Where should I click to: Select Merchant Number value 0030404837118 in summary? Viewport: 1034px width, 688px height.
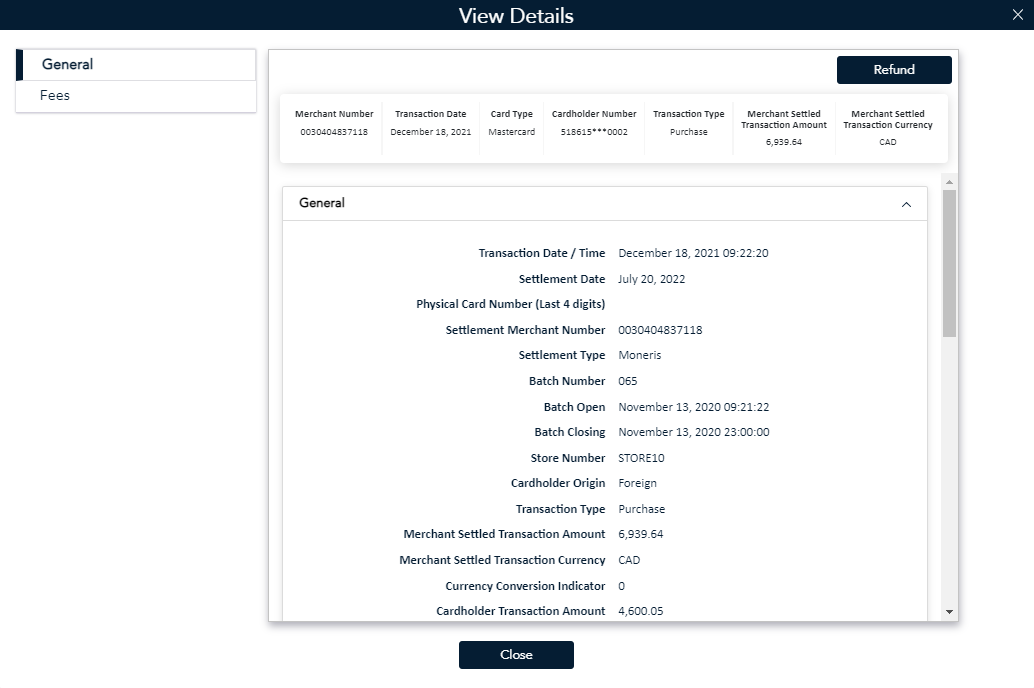pos(334,132)
